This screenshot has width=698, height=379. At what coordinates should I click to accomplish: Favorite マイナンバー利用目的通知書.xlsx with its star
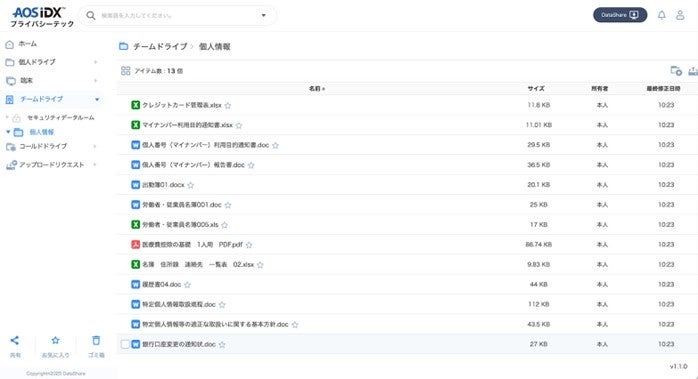coord(239,126)
